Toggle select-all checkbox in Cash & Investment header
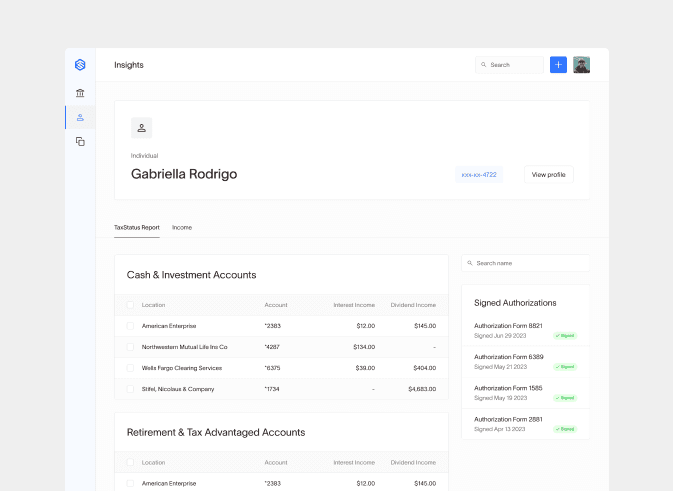Screen dimensions: 673x491 tap(130, 305)
